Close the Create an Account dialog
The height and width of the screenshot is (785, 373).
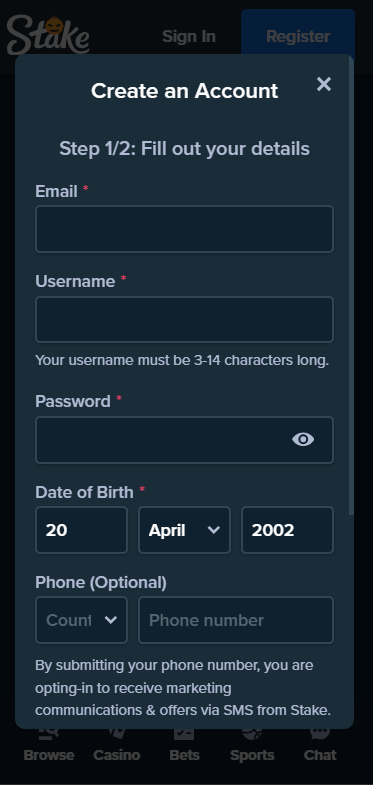(x=324, y=84)
